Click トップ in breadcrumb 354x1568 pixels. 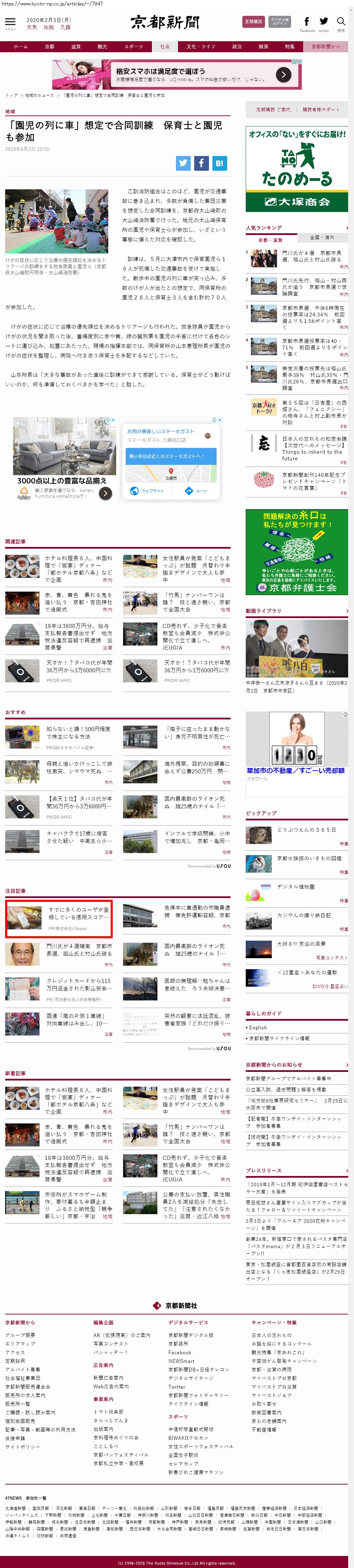point(11,95)
